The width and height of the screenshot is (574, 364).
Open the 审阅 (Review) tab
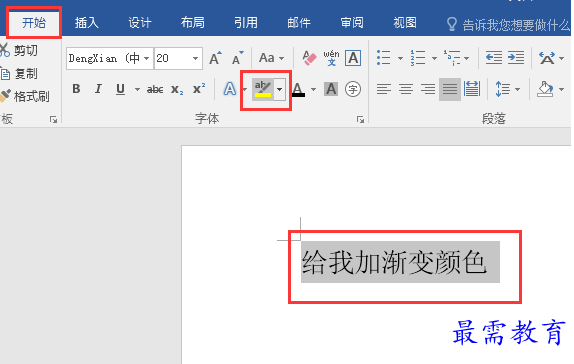pos(352,23)
